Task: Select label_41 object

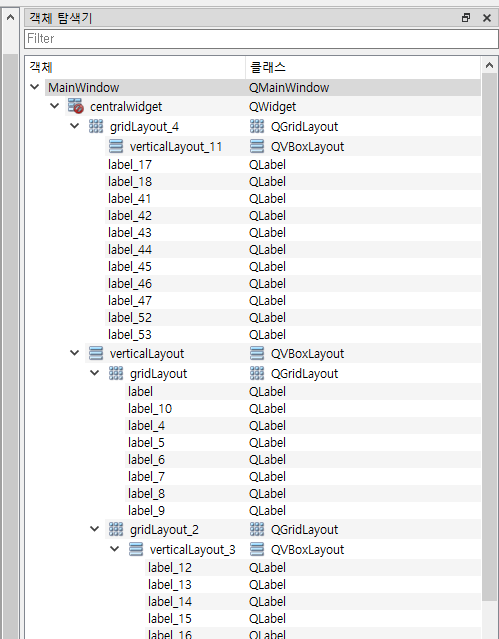Action: coord(130,199)
